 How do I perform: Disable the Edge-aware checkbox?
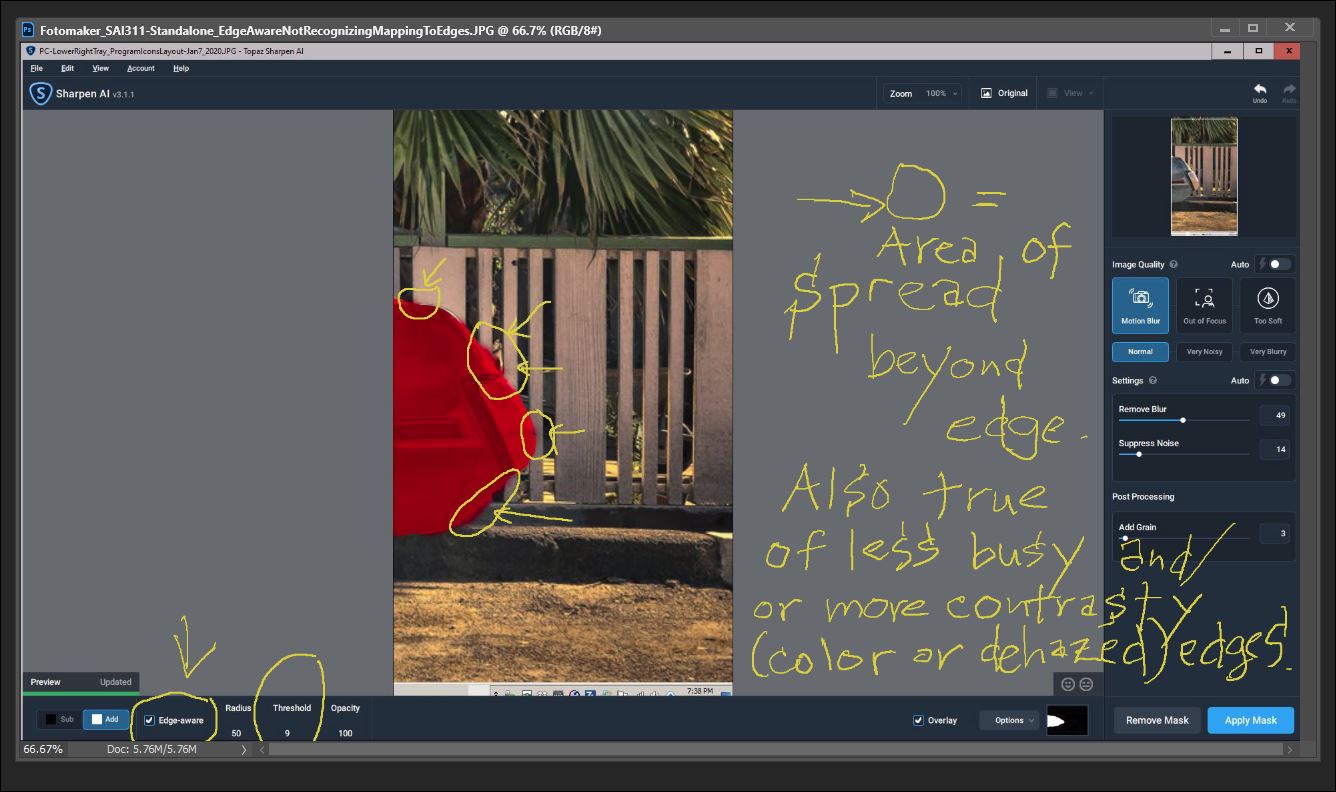(150, 720)
